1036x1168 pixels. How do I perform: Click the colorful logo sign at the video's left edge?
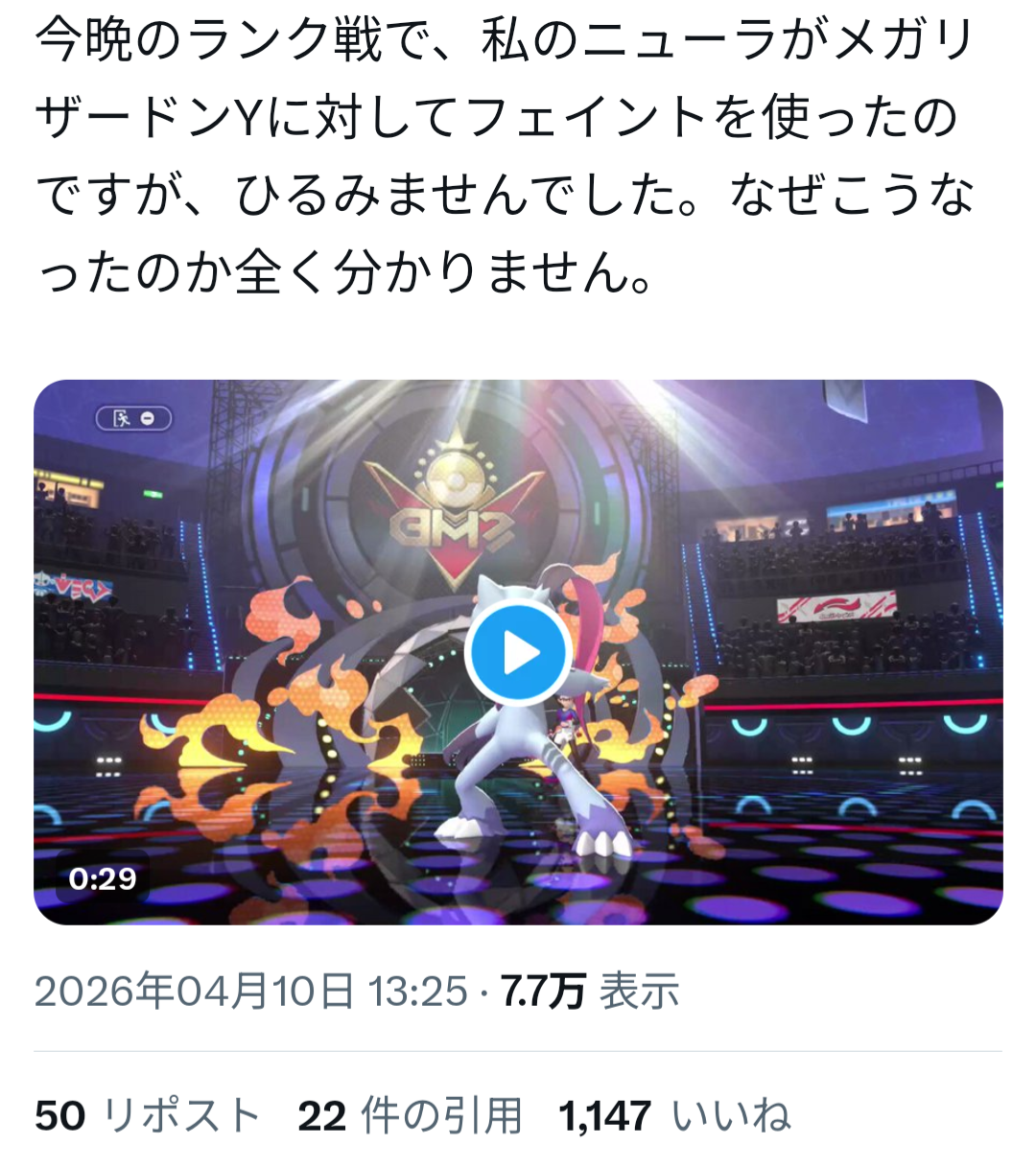click(74, 586)
